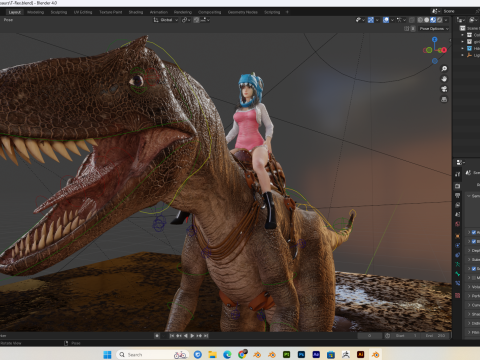Image resolution: width=480 pixels, height=360 pixels.
Task: Toggle the show gizmo button
Action: coord(371,20)
